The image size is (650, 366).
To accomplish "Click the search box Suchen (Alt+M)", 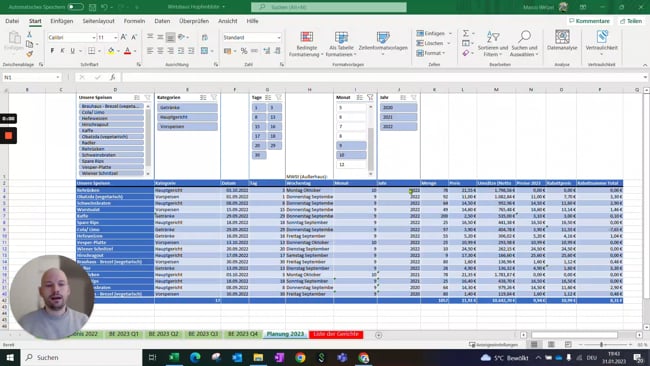I will [329, 7].
